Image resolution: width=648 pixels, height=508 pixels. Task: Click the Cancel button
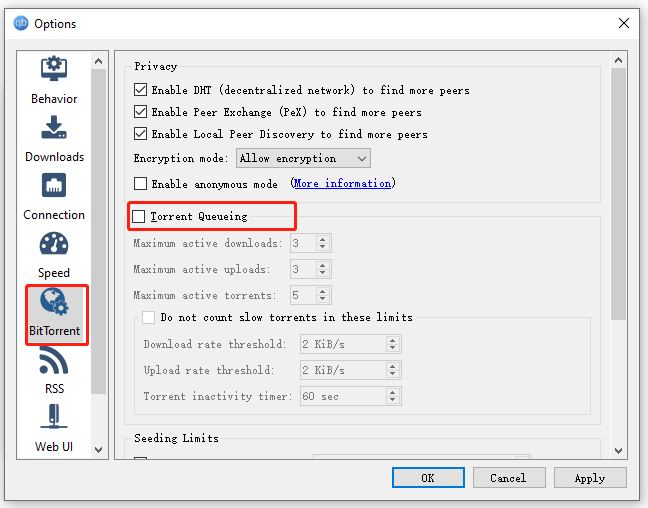pos(509,478)
